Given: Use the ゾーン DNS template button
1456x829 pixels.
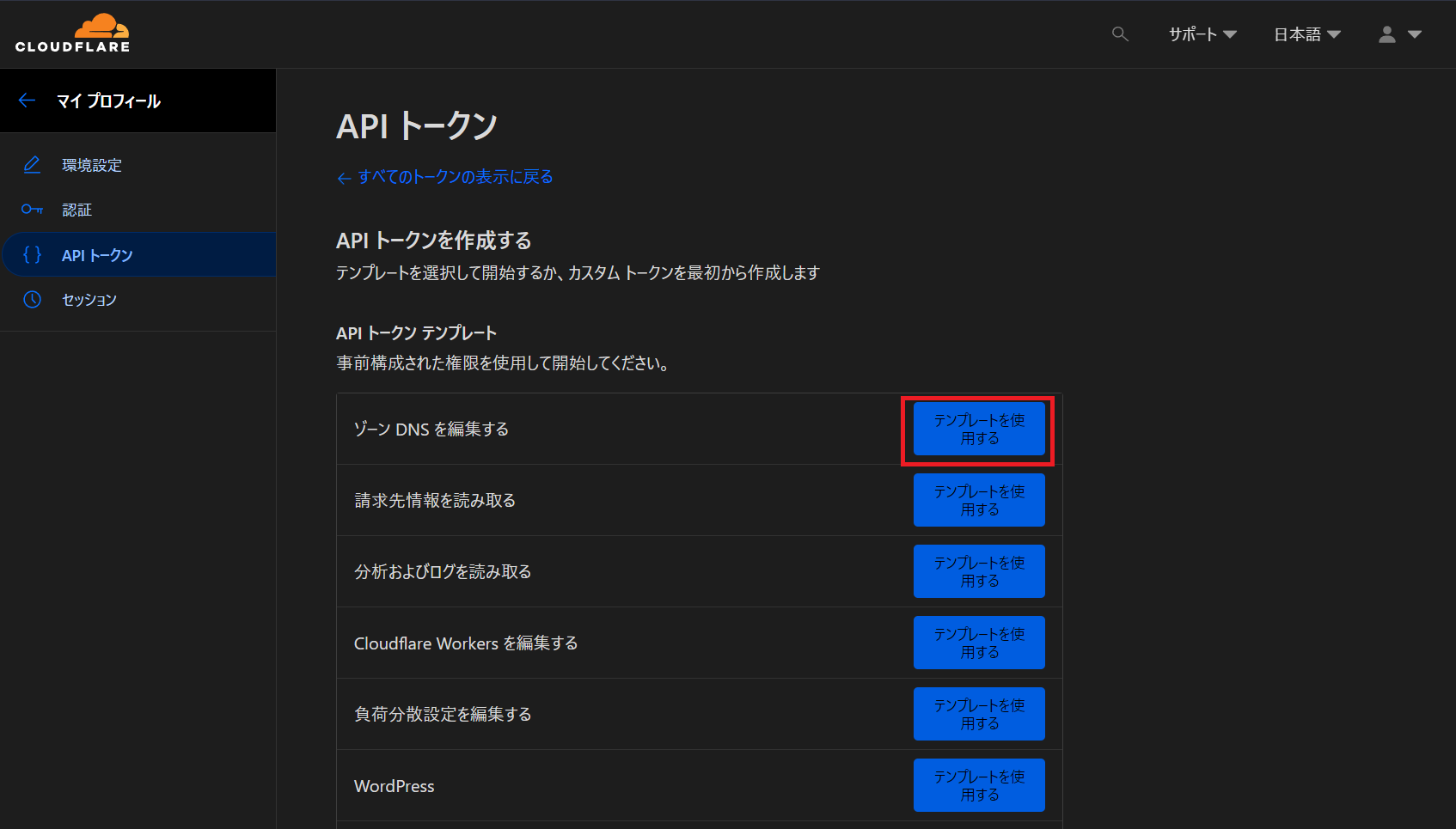Looking at the screenshot, I should click(978, 429).
